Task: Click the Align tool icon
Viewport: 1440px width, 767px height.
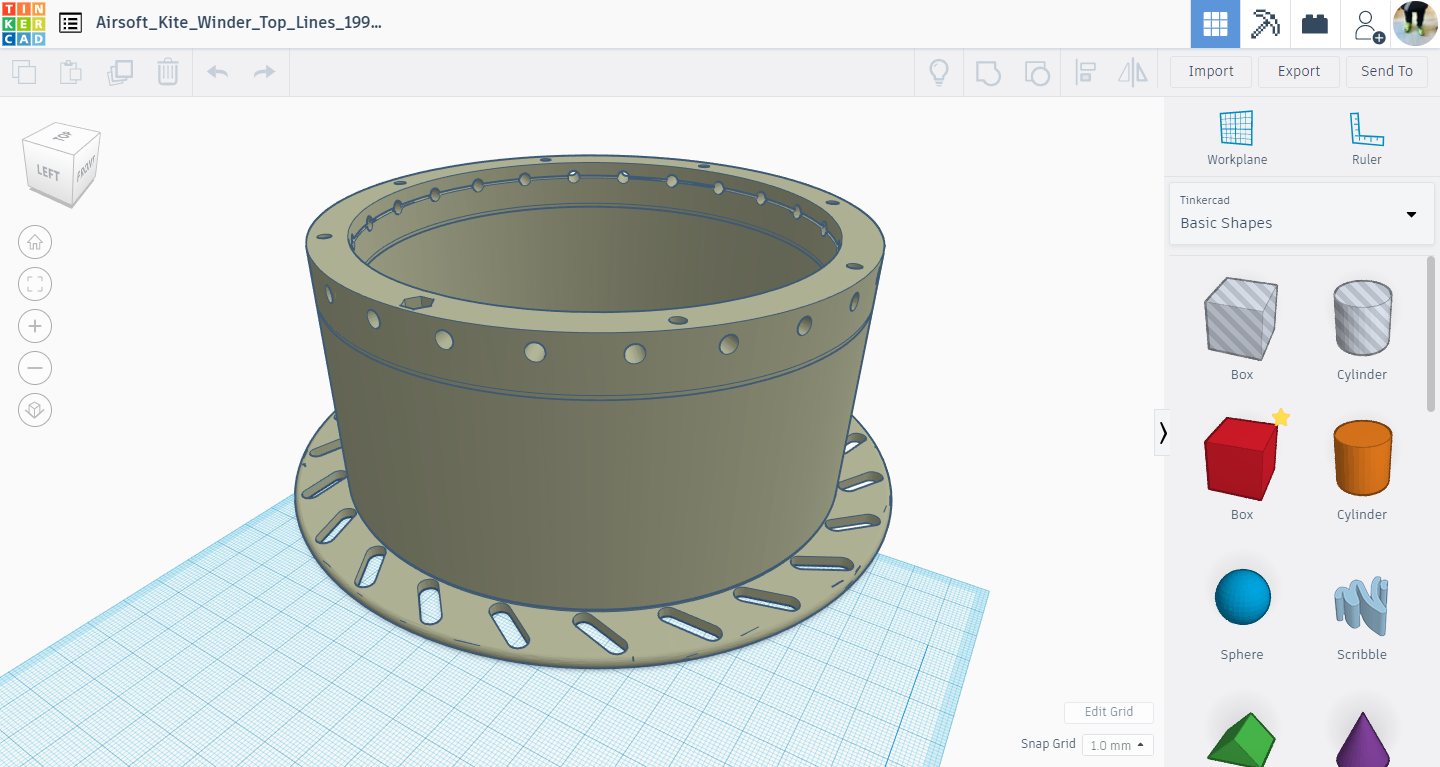Action: tap(1085, 72)
